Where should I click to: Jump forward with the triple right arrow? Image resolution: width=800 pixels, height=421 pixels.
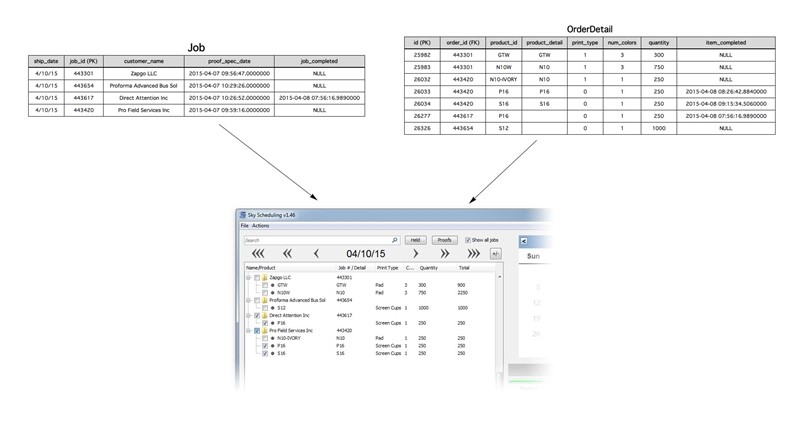pyautogui.click(x=474, y=254)
